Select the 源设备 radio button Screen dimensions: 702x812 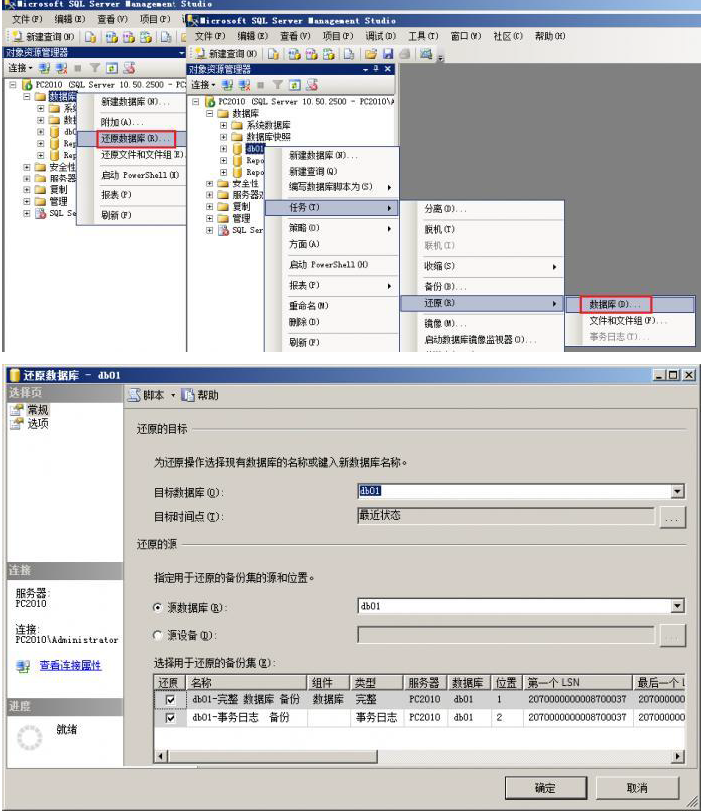pyautogui.click(x=158, y=635)
